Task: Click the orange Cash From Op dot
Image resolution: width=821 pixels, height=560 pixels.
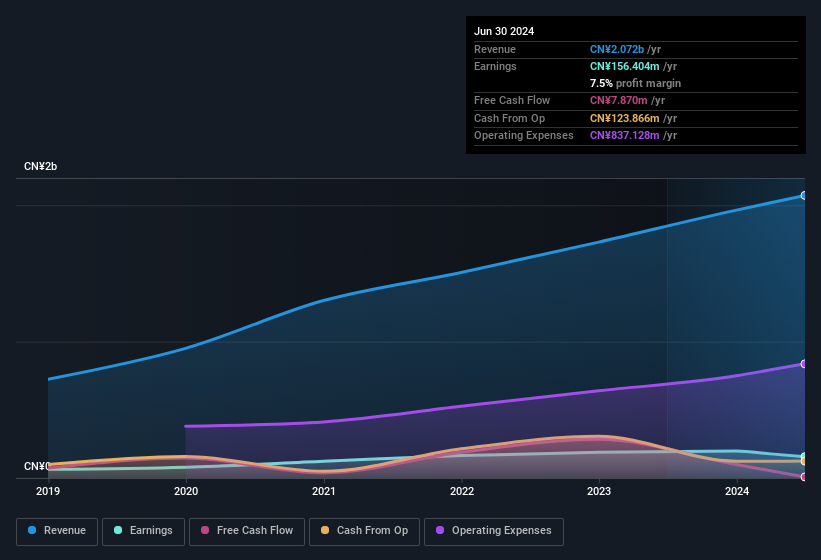Action: click(325, 530)
